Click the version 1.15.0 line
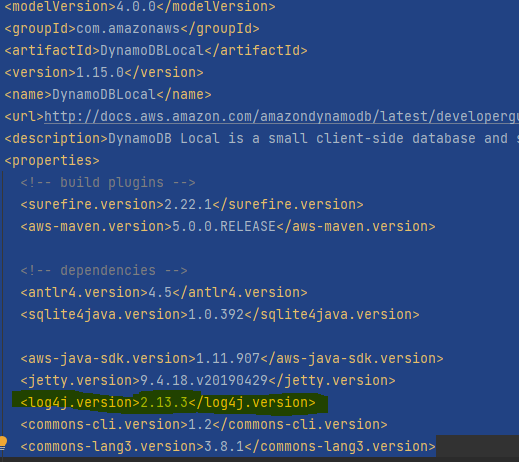Screen dimensions: 519x462 104,73
